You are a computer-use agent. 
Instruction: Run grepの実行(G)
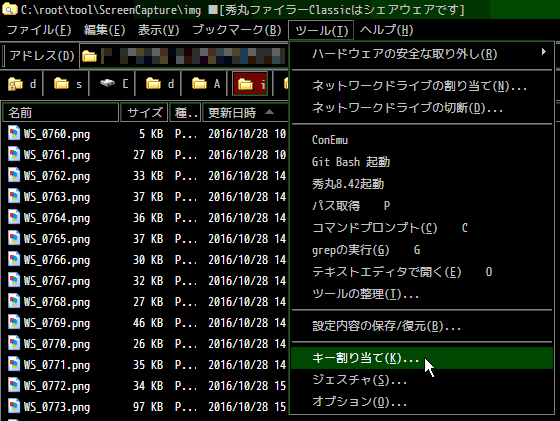422,250
